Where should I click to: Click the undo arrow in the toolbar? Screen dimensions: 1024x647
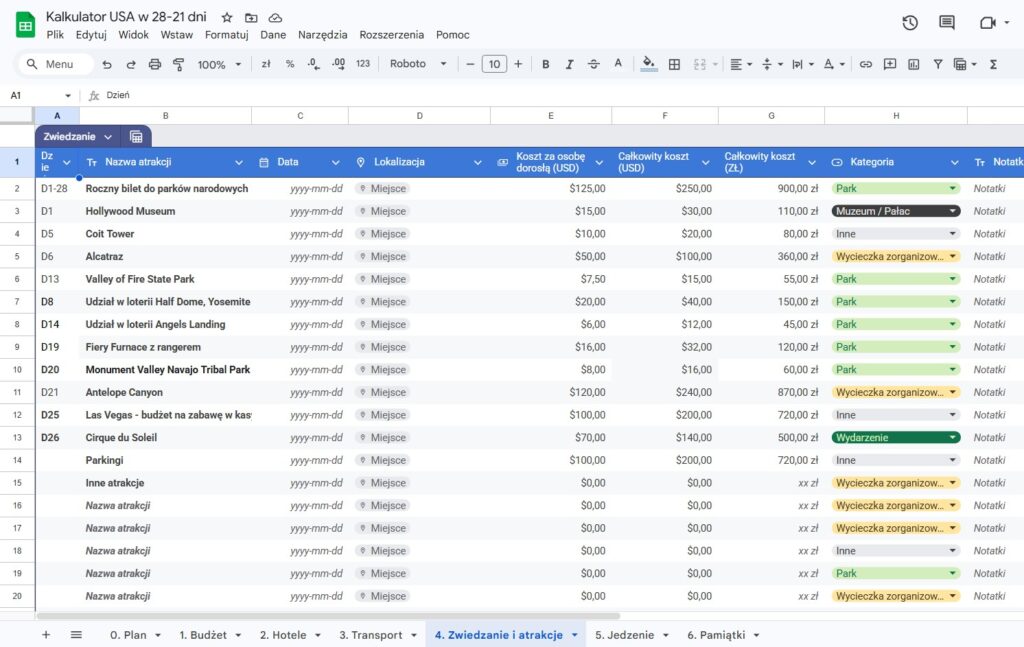point(107,64)
